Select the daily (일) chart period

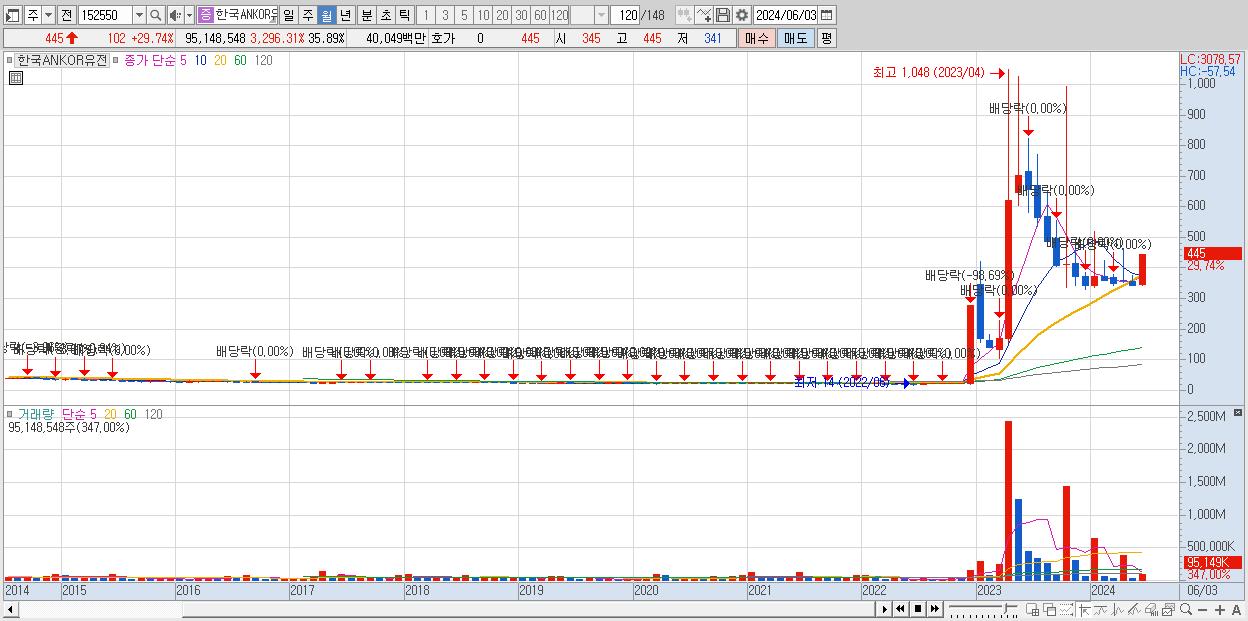pyautogui.click(x=288, y=15)
